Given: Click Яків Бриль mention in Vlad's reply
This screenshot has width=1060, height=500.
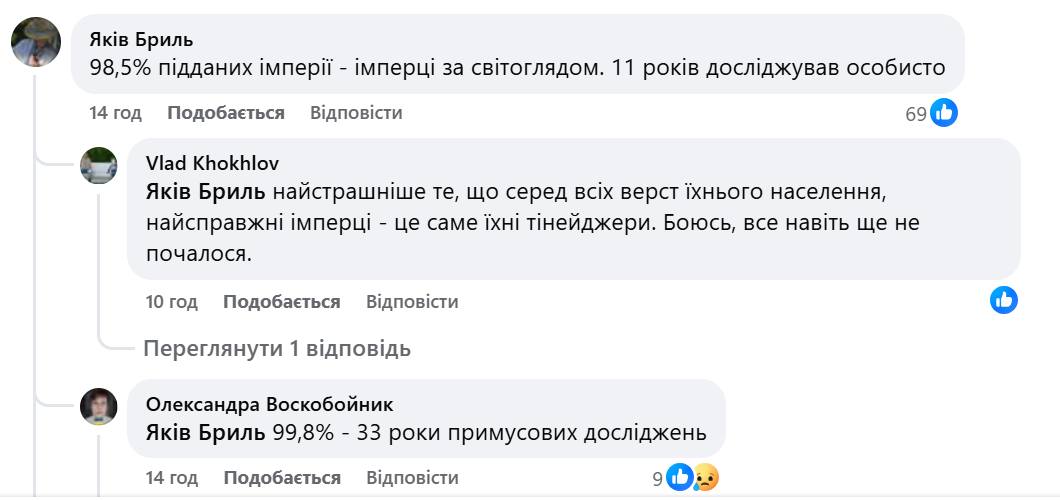Looking at the screenshot, I should (x=206, y=190).
